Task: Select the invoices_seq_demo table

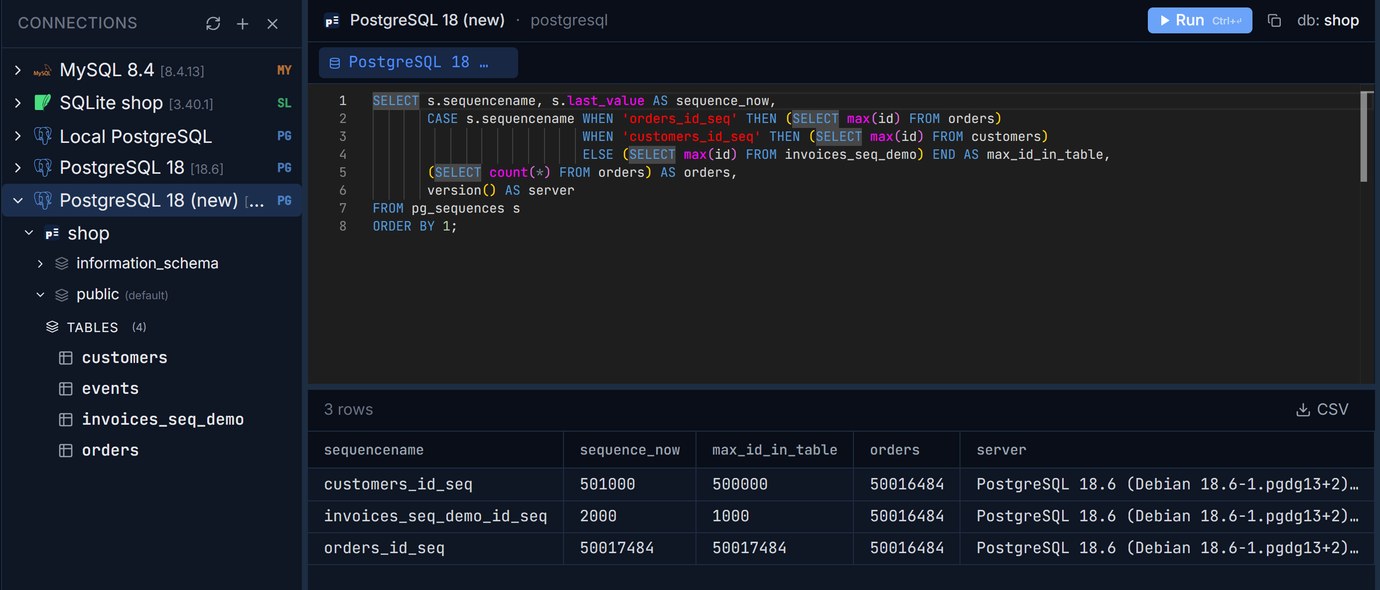Action: (163, 420)
